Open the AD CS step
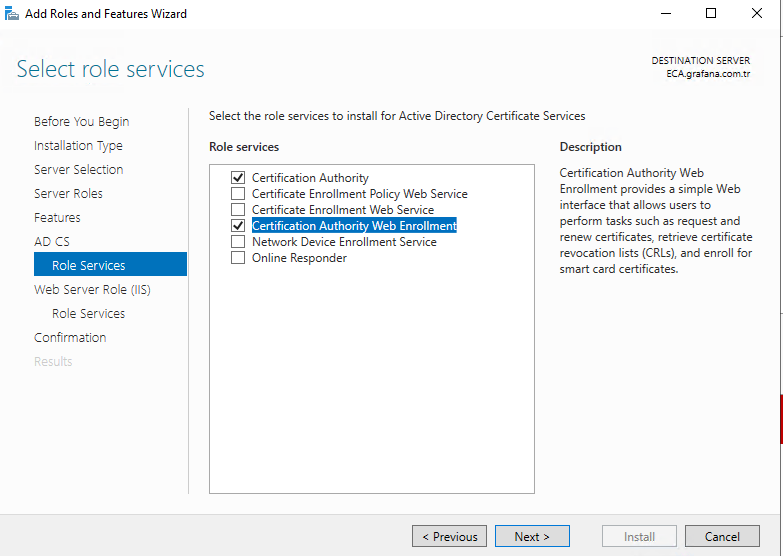 pyautogui.click(x=51, y=241)
